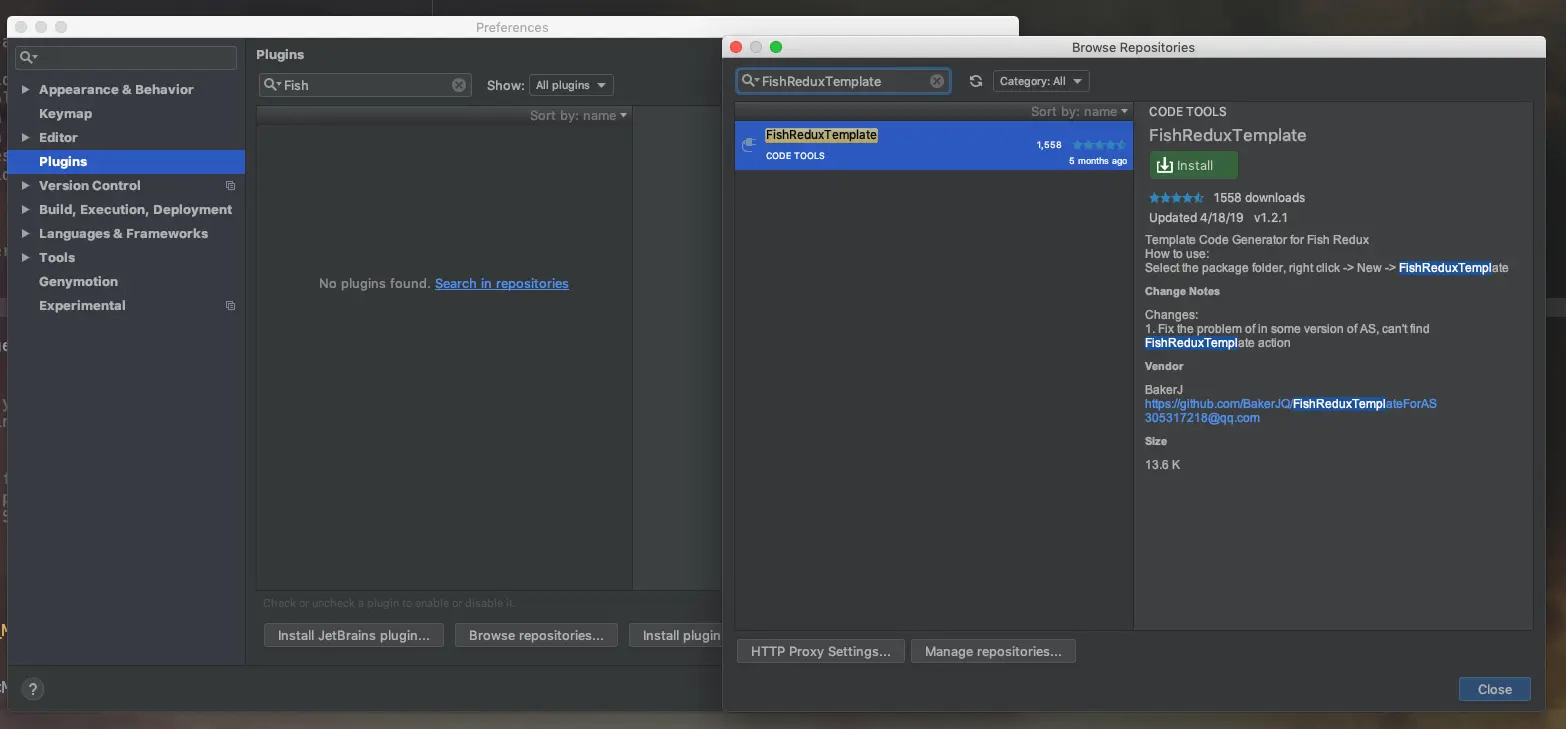The width and height of the screenshot is (1566, 729).
Task: Click the 1558 downloads text
Action: point(1259,198)
